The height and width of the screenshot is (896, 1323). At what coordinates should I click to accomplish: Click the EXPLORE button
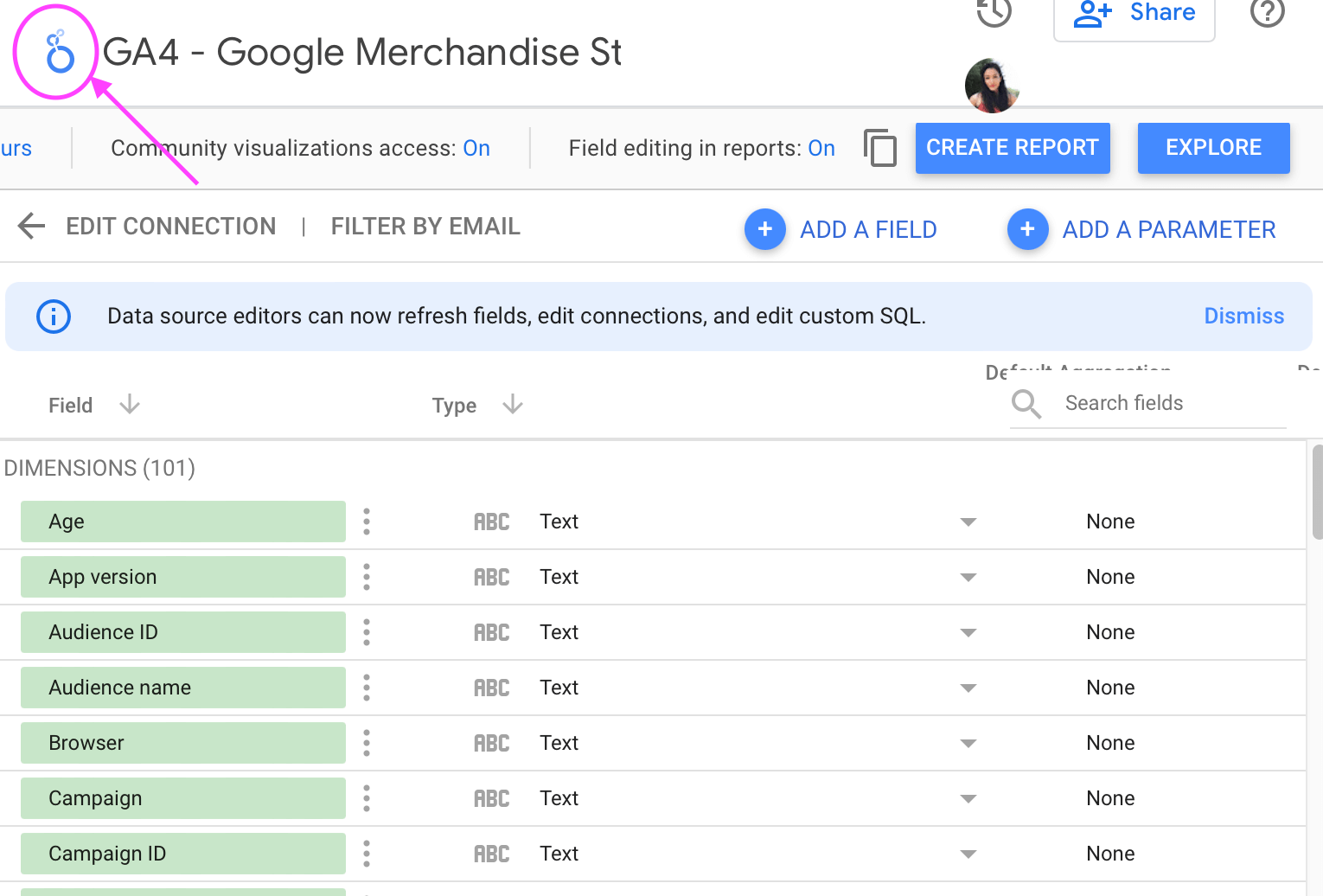(x=1214, y=148)
